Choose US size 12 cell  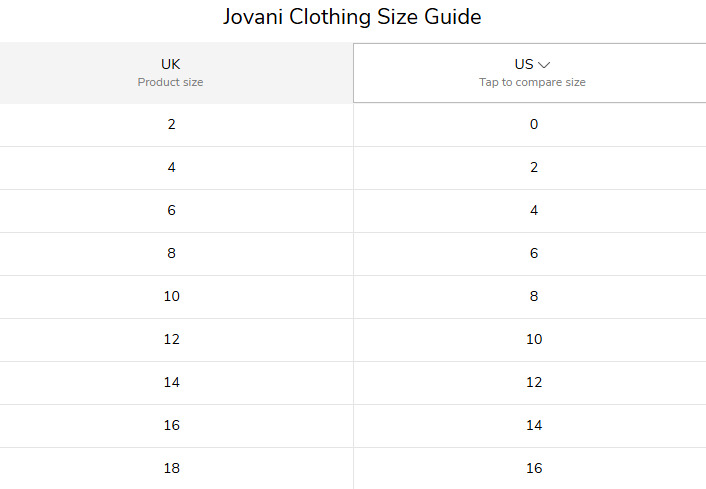530,383
